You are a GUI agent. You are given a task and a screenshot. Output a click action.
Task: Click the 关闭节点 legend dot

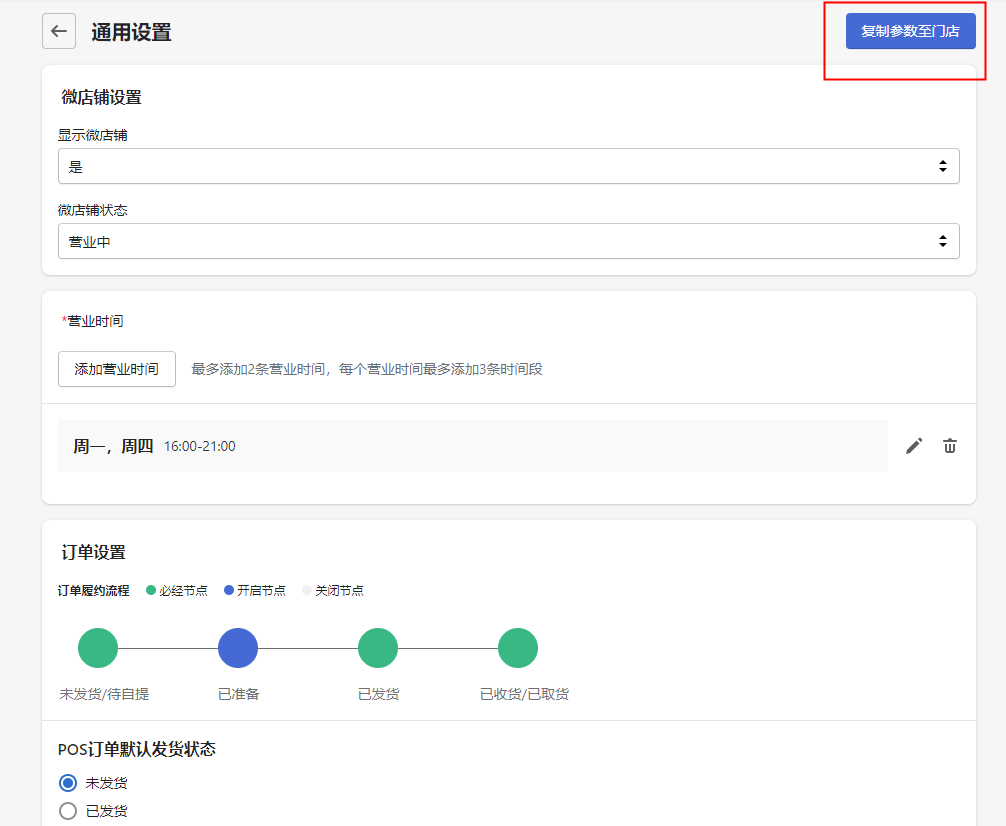pos(307,590)
